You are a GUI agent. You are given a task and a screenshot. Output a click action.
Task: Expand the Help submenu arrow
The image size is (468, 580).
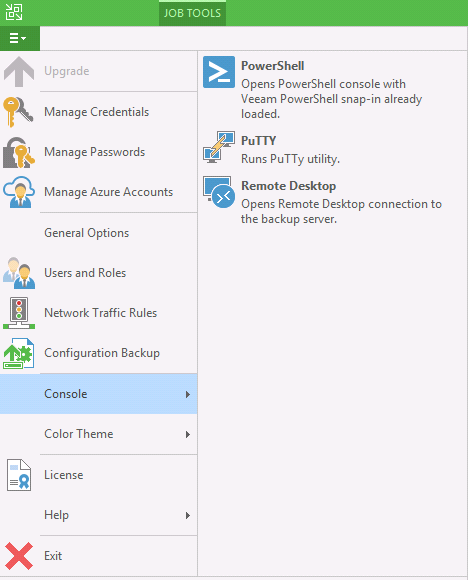188,516
